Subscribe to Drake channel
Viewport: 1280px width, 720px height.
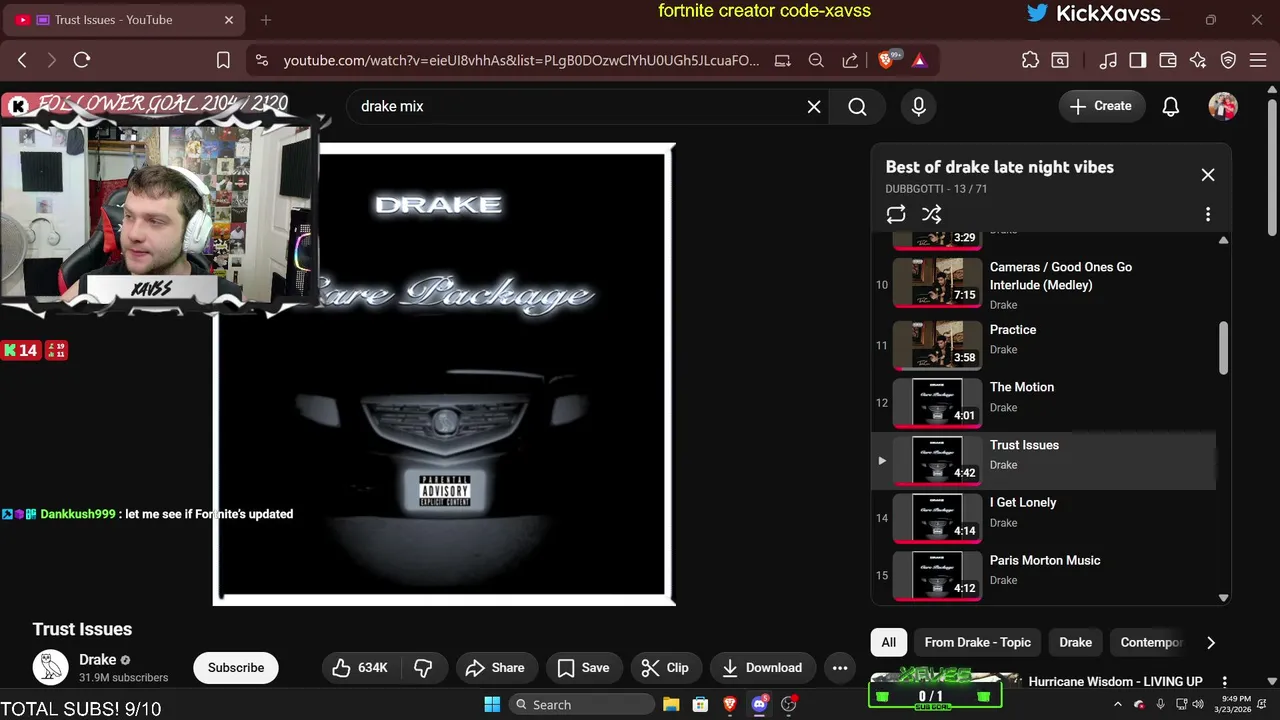pyautogui.click(x=236, y=668)
